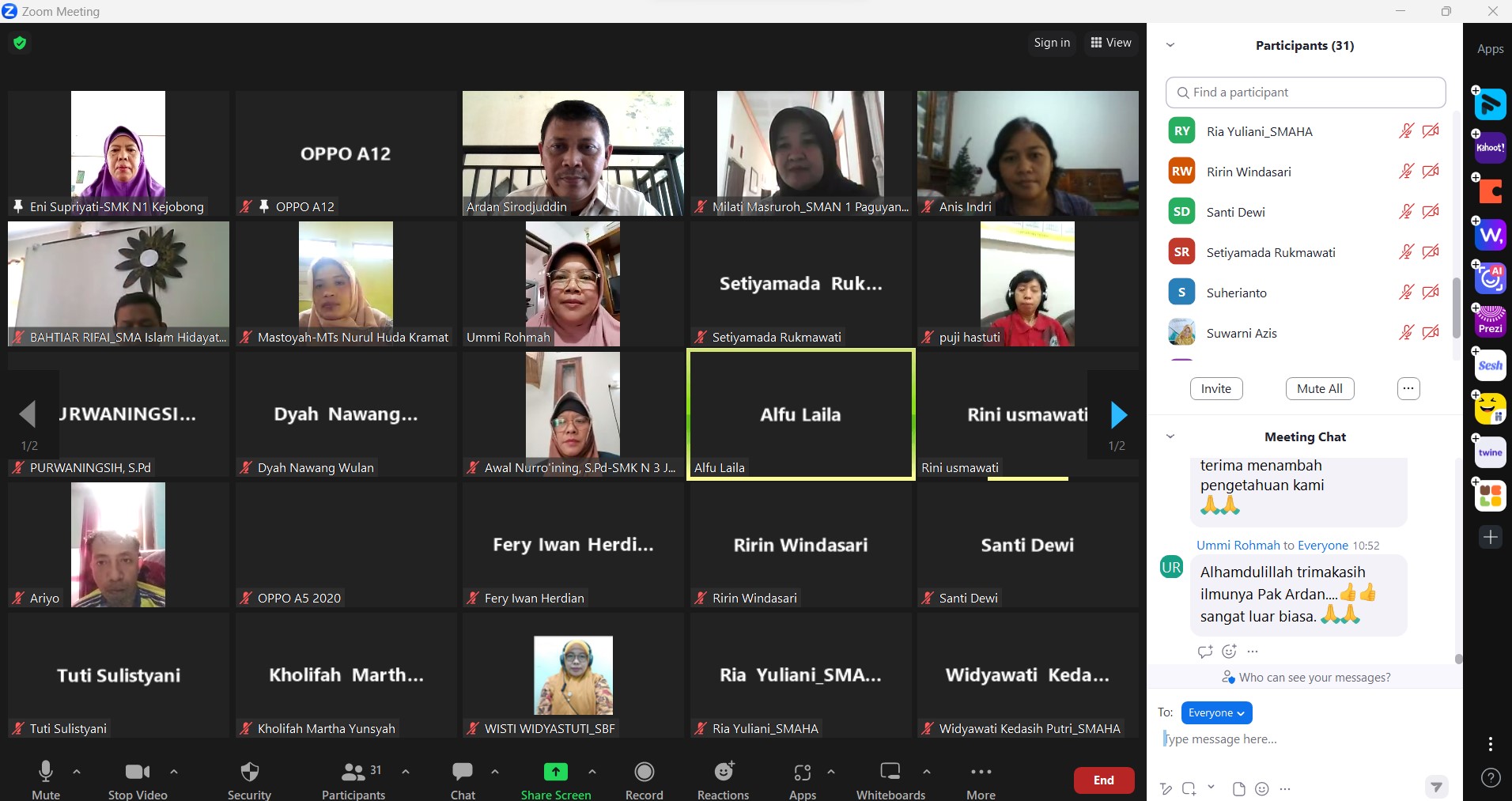The width and height of the screenshot is (1512, 801).
Task: Toggle mute icon for Ria Yuliani_SMAHA
Action: pyautogui.click(x=1406, y=131)
